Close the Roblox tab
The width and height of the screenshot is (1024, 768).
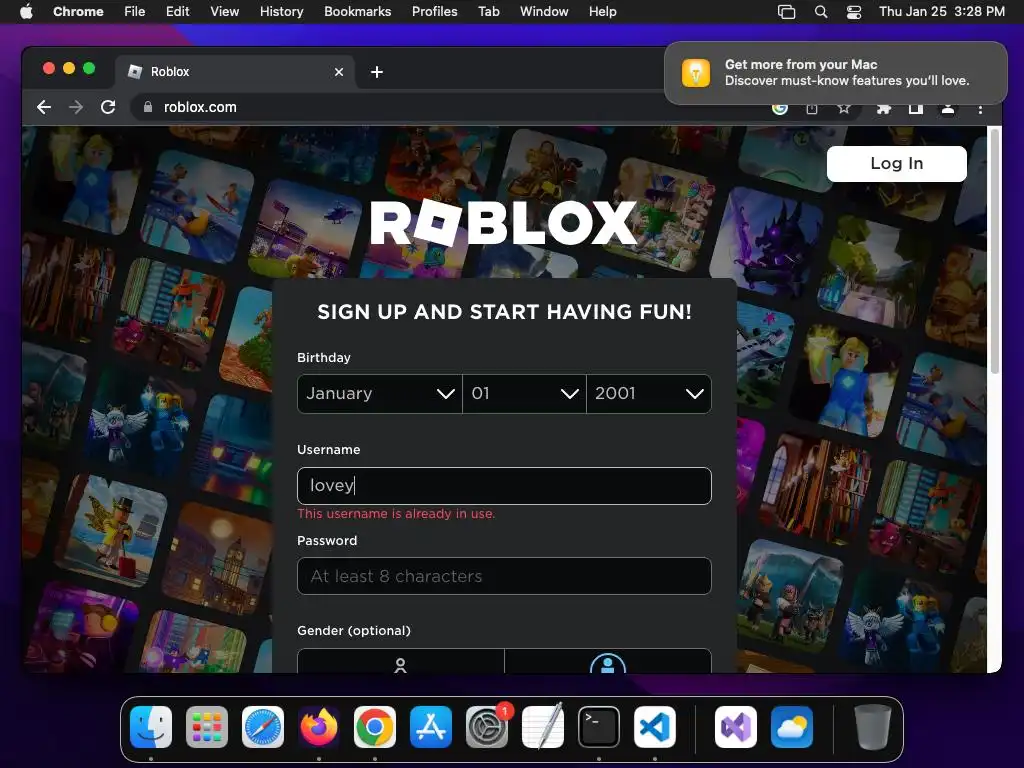[x=339, y=72]
